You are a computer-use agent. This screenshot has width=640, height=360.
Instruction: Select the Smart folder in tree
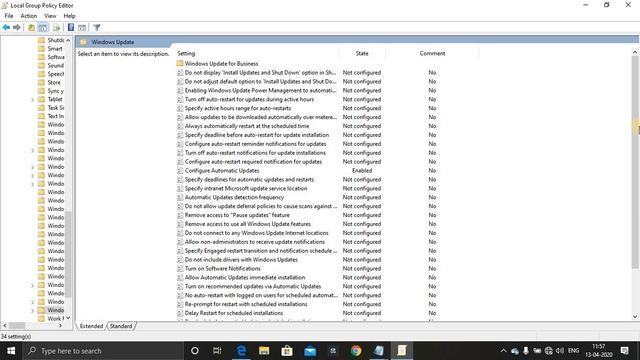tap(55, 49)
